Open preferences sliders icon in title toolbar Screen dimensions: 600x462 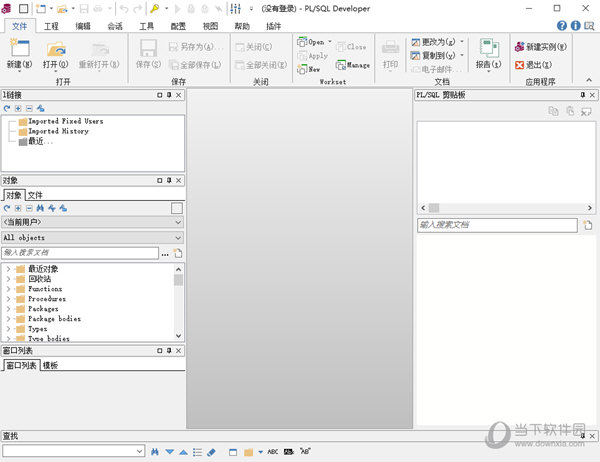pyautogui.click(x=236, y=8)
